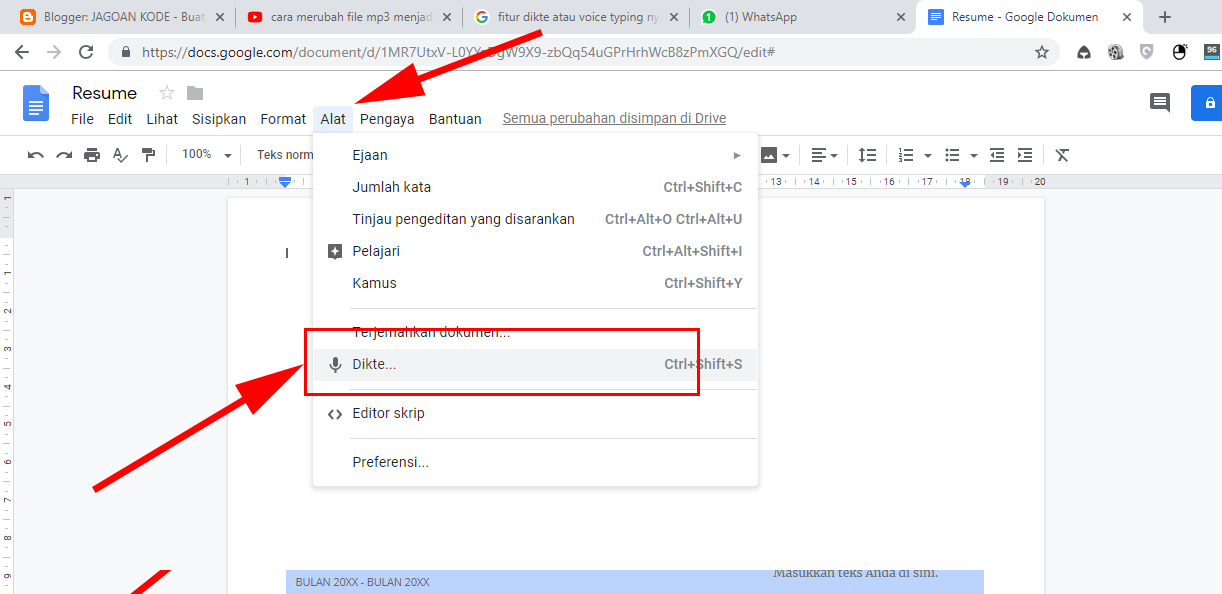1222x594 pixels.
Task: Select Dikte to start voice typing
Action: [x=535, y=364]
